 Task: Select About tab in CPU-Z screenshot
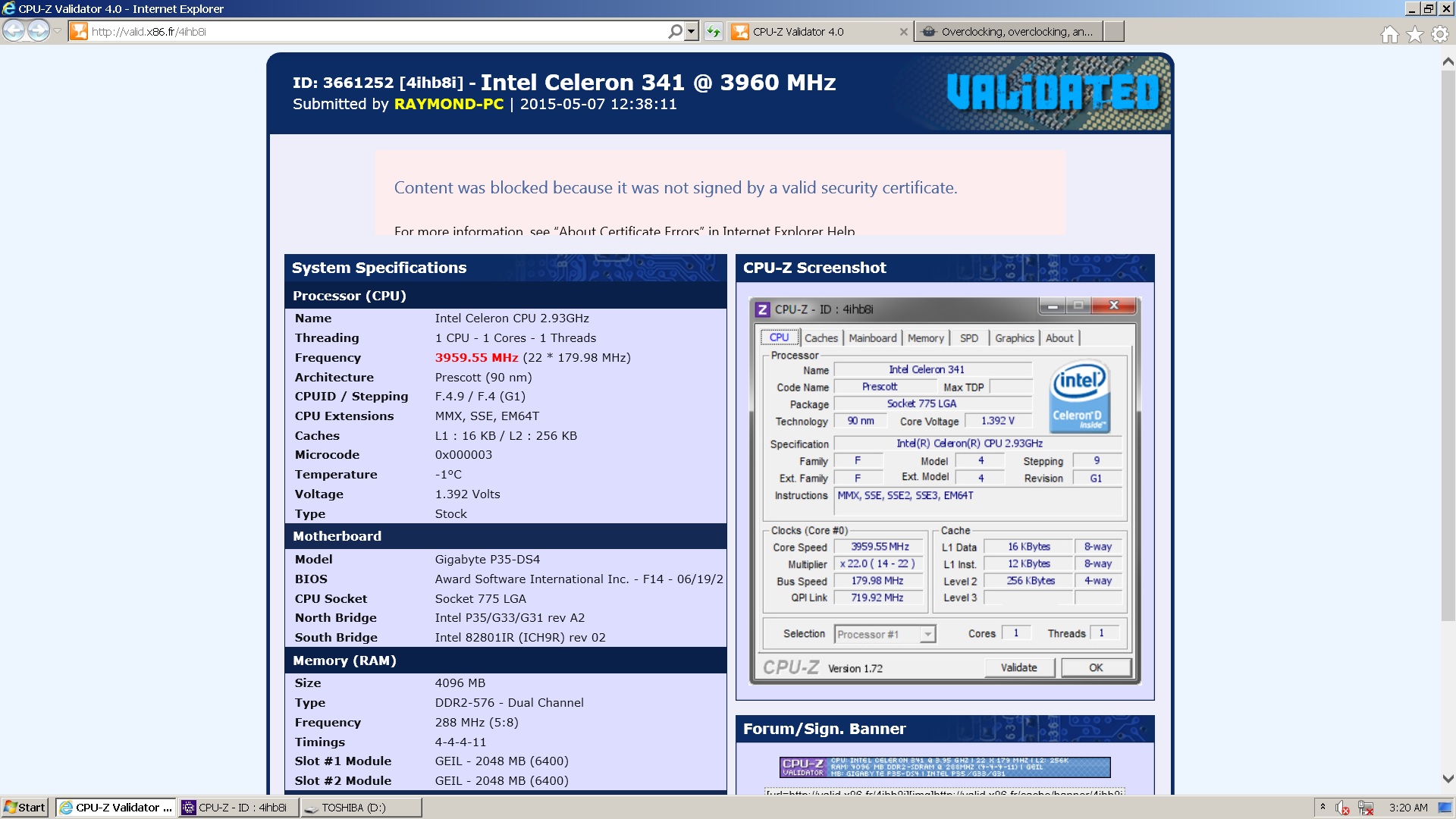point(1059,338)
